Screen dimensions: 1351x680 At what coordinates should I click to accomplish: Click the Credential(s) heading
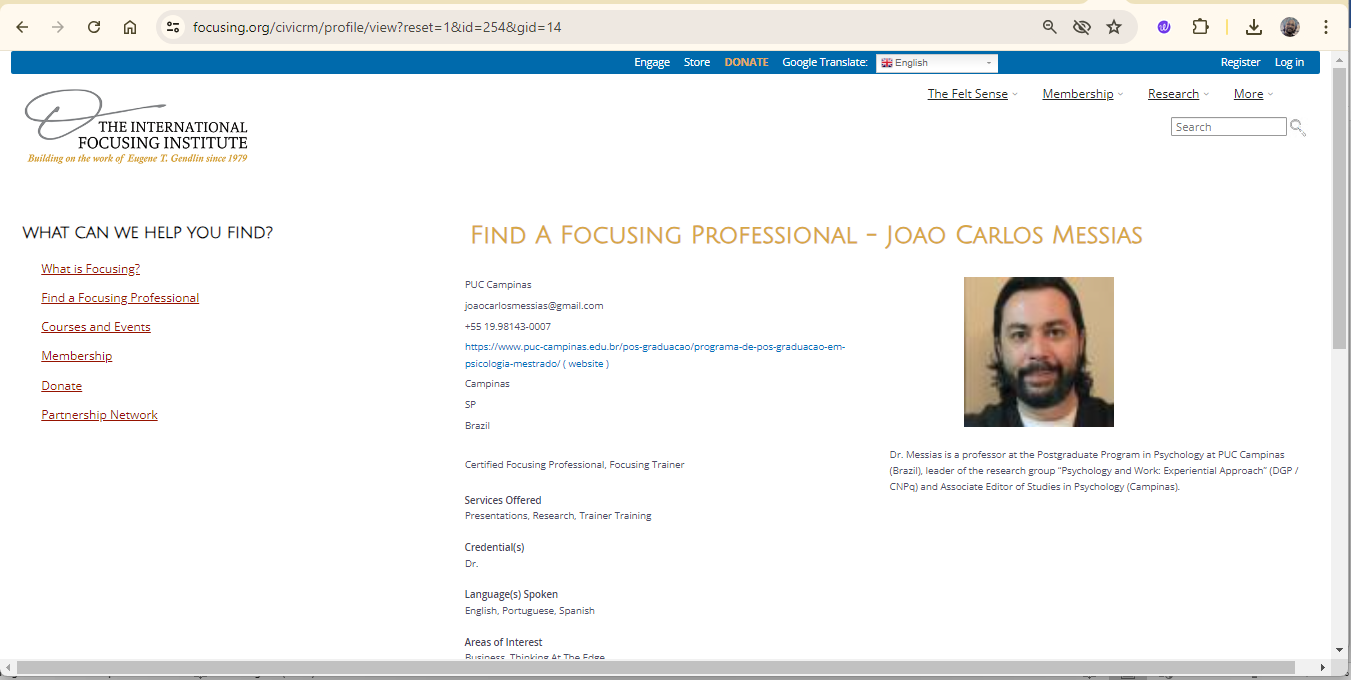494,547
